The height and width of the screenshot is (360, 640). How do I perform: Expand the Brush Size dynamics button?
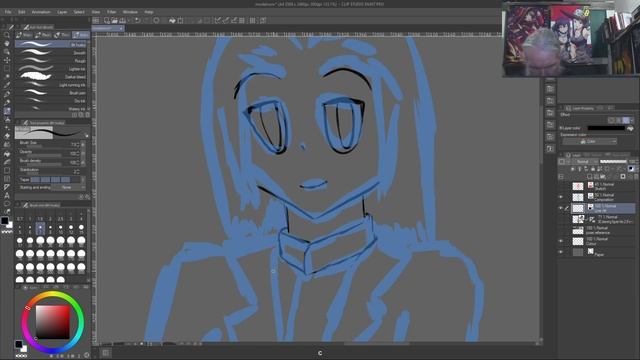[x=83, y=144]
